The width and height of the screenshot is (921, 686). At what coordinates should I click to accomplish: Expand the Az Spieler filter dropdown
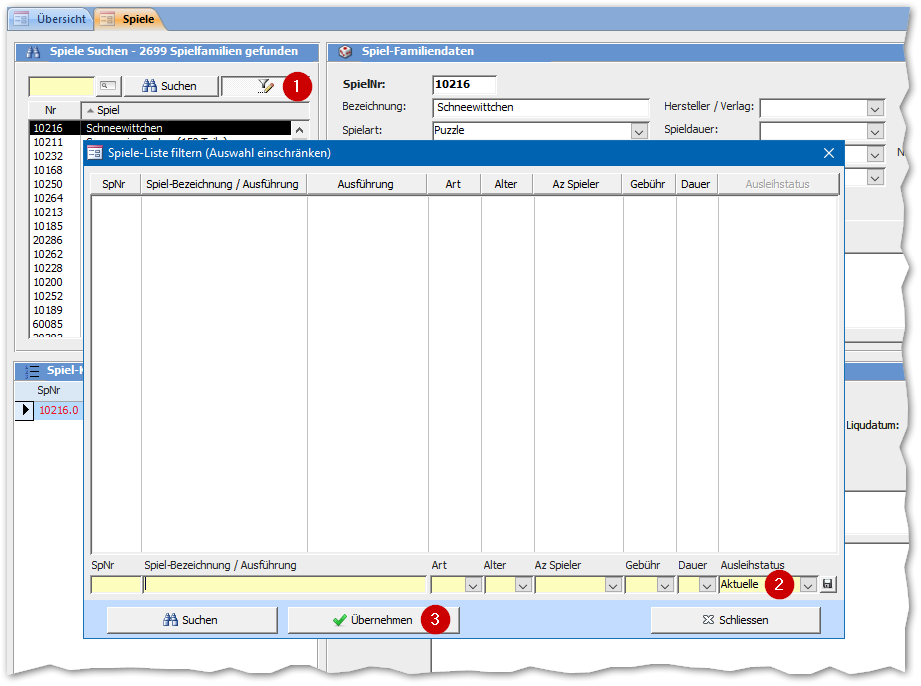tap(613, 586)
